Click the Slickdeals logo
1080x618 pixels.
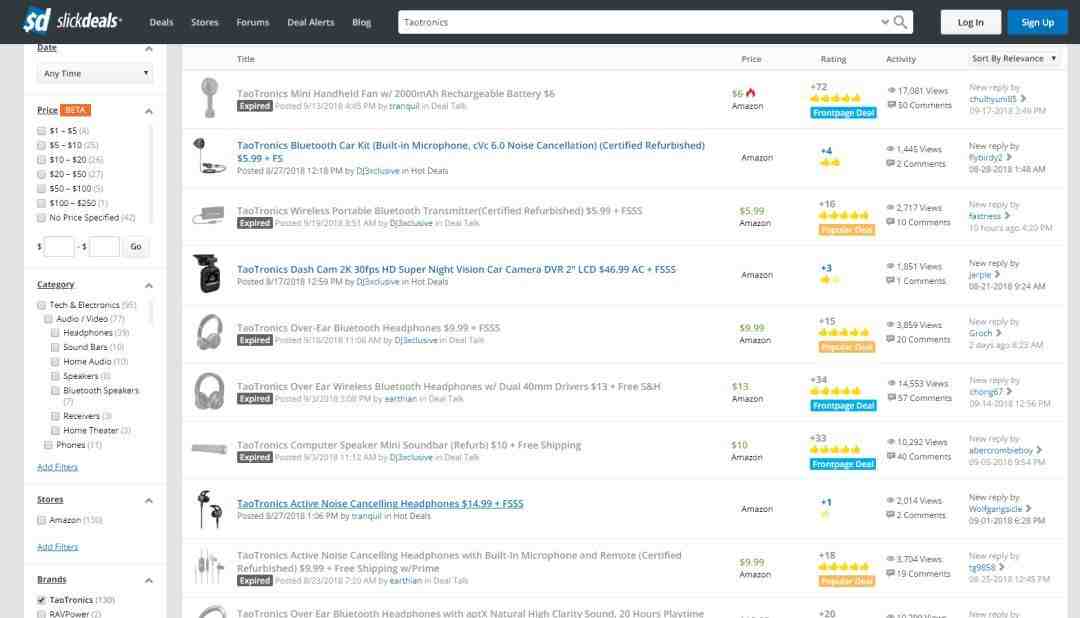[72, 21]
